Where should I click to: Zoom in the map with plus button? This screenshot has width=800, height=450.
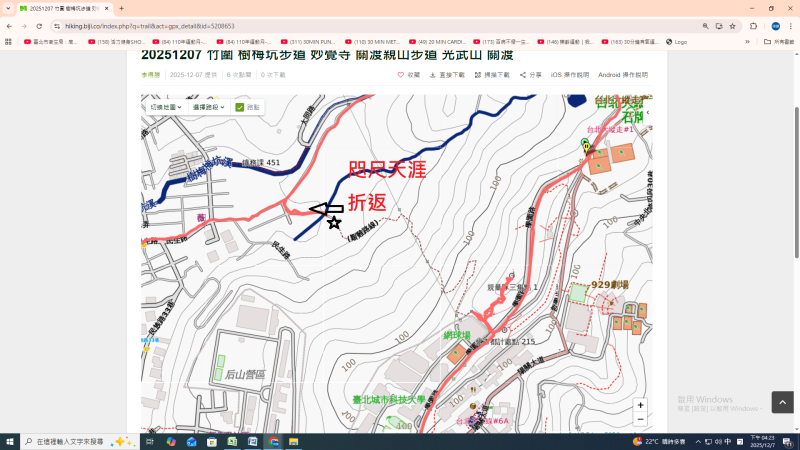pos(640,406)
